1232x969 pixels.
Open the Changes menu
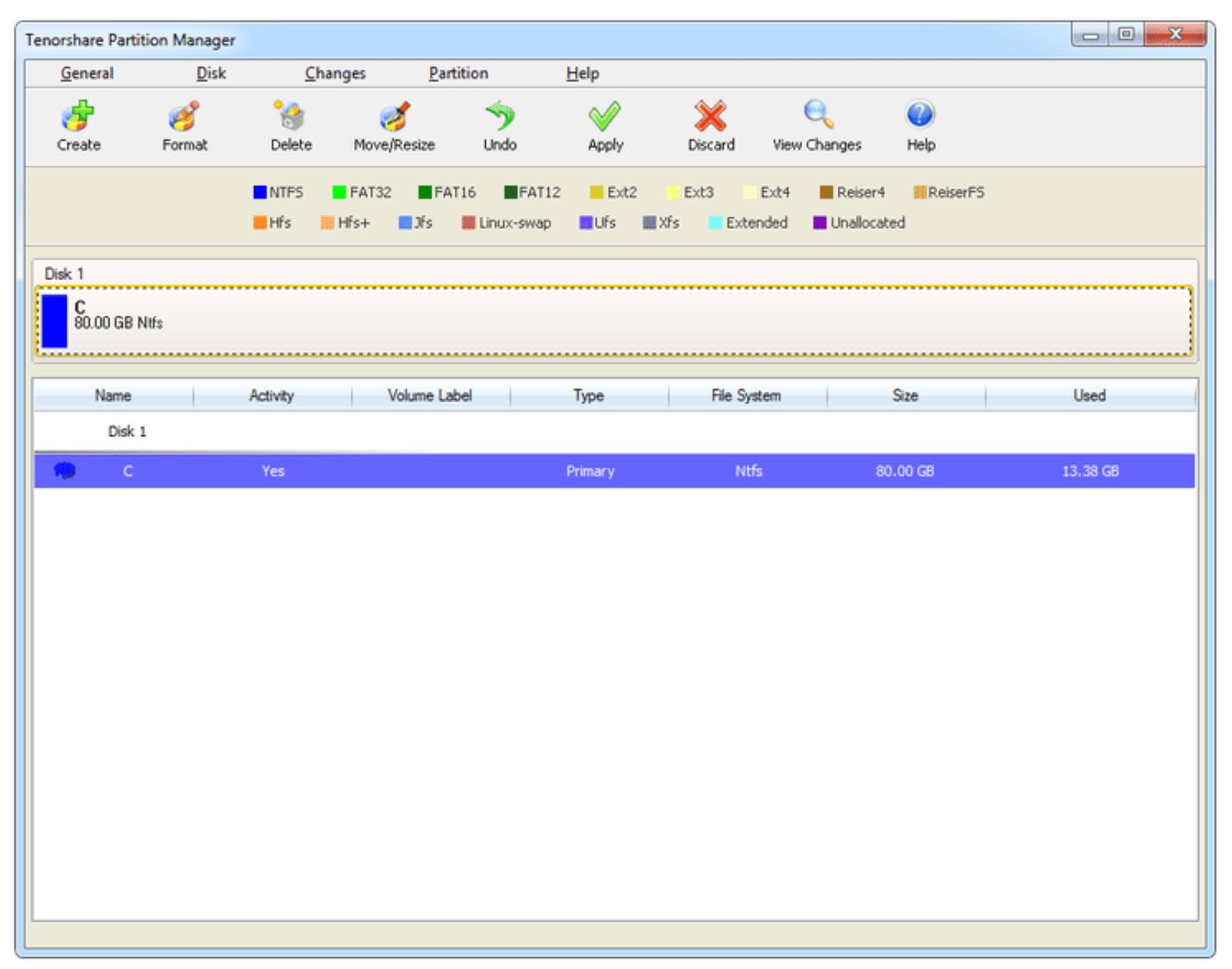click(335, 73)
